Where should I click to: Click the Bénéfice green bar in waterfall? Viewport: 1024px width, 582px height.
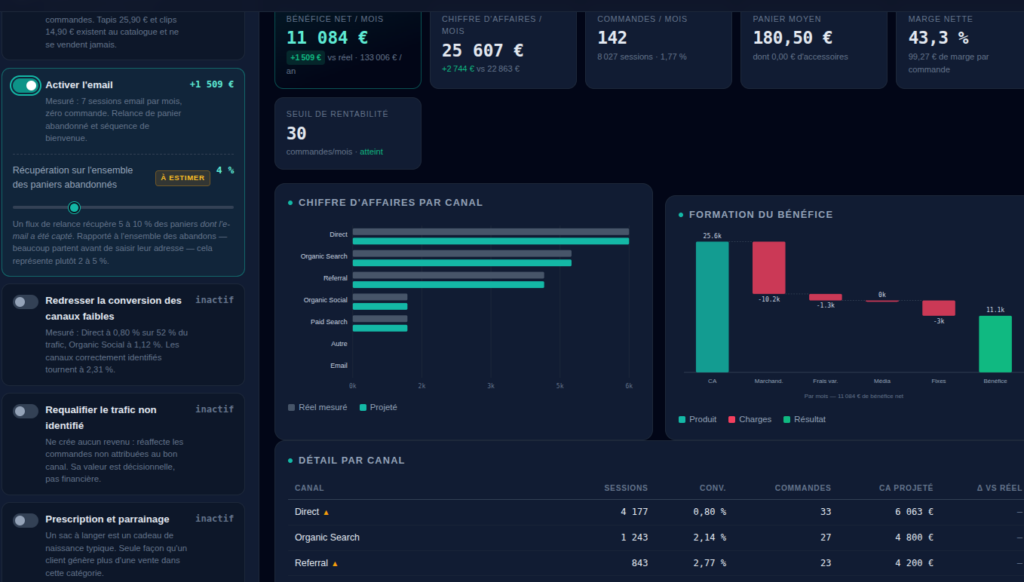(x=995, y=344)
